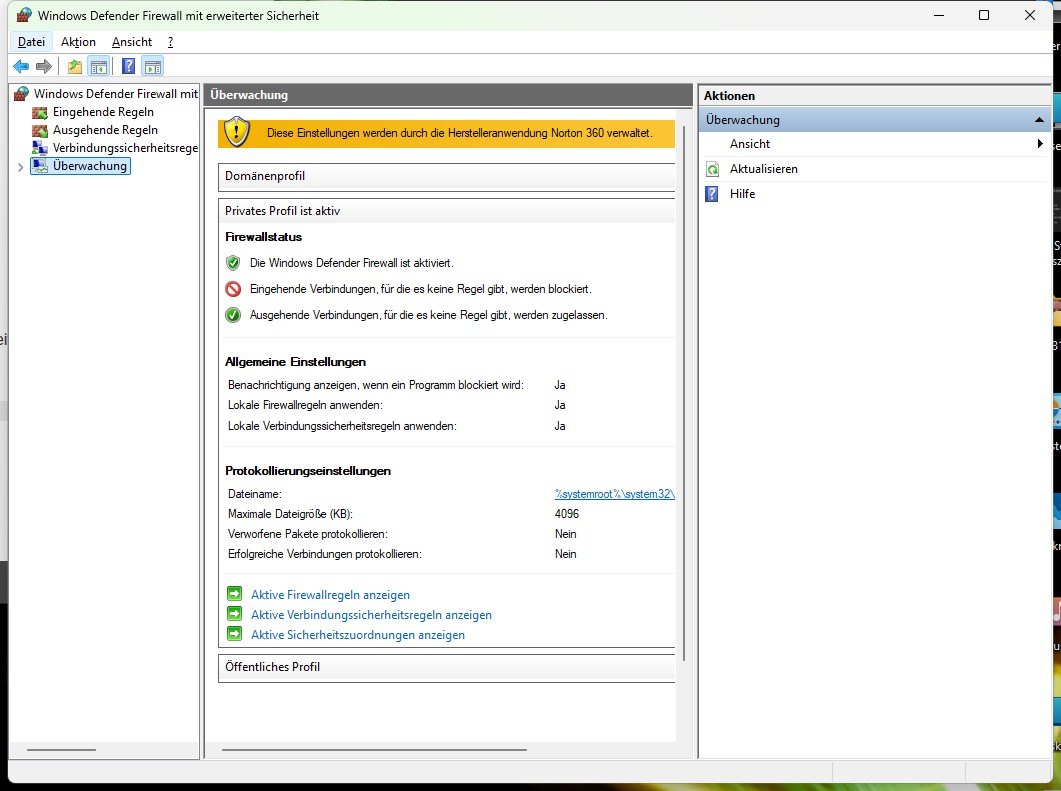Click Aktualisieren in the actions pane
Viewport: 1061px width, 791px height.
(x=763, y=169)
